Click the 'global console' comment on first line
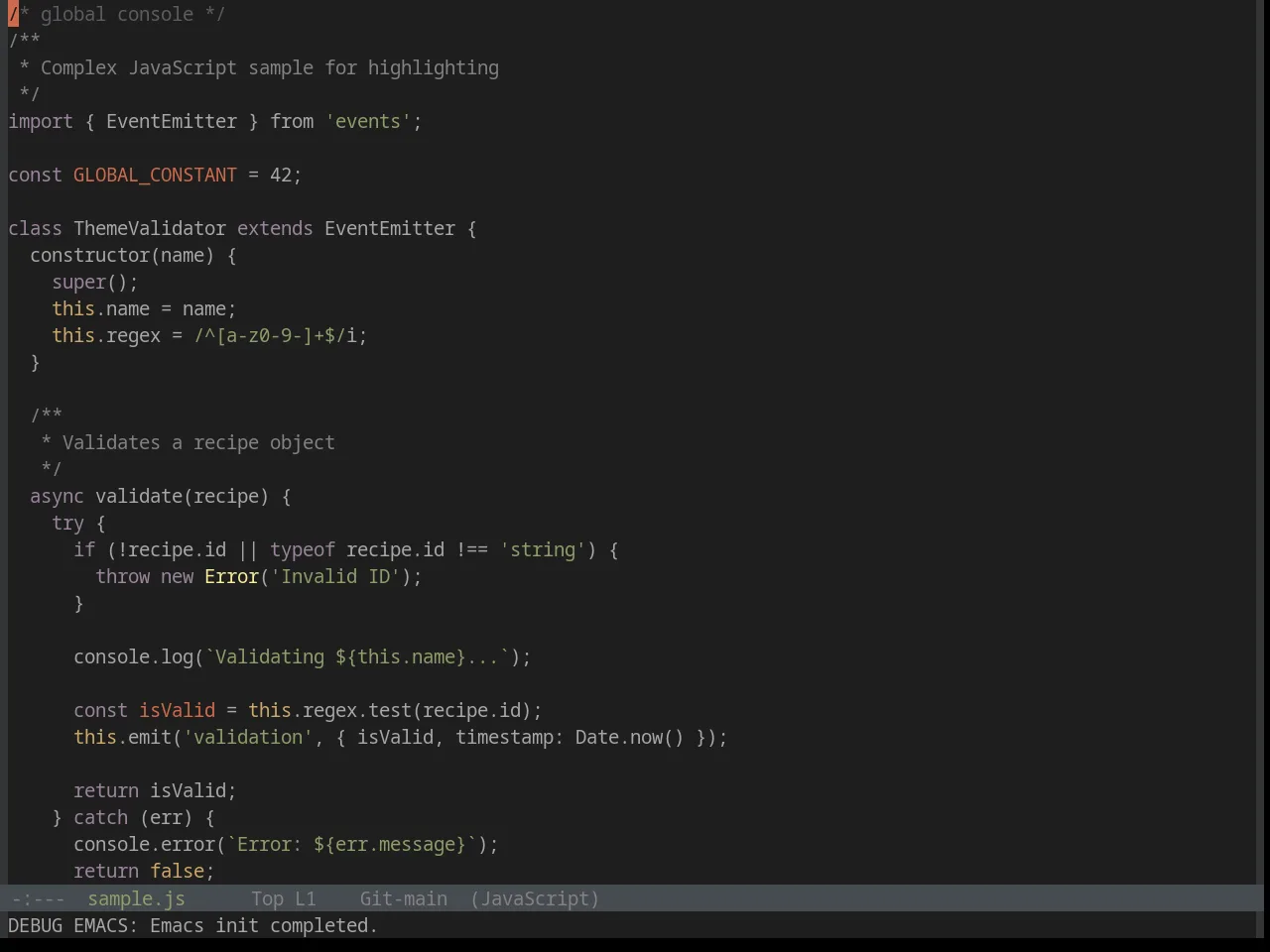1270x952 pixels. click(x=117, y=14)
